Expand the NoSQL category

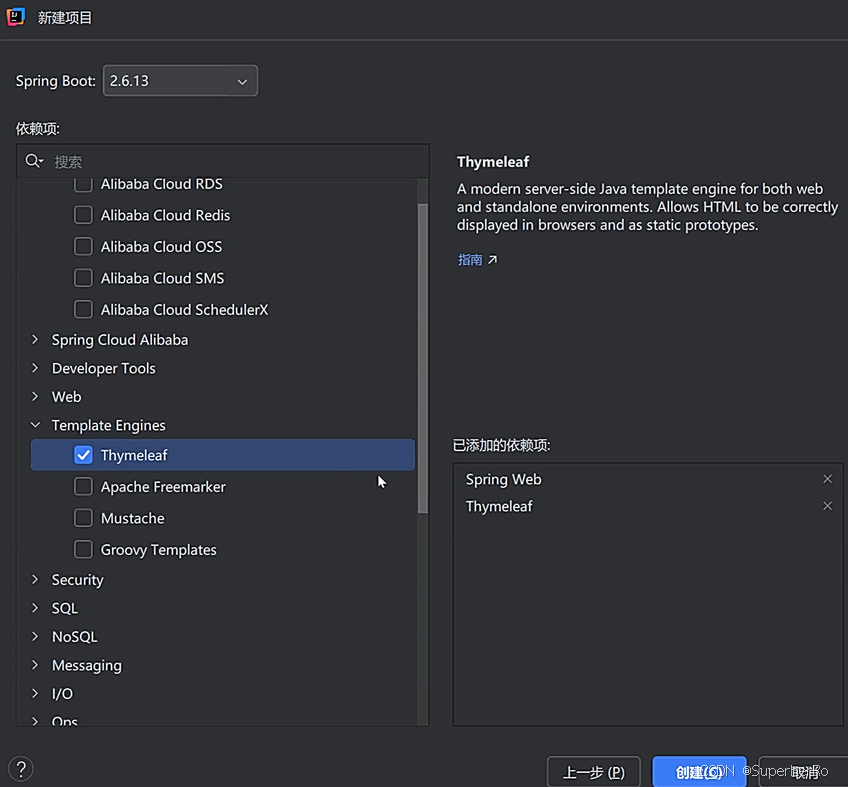35,636
